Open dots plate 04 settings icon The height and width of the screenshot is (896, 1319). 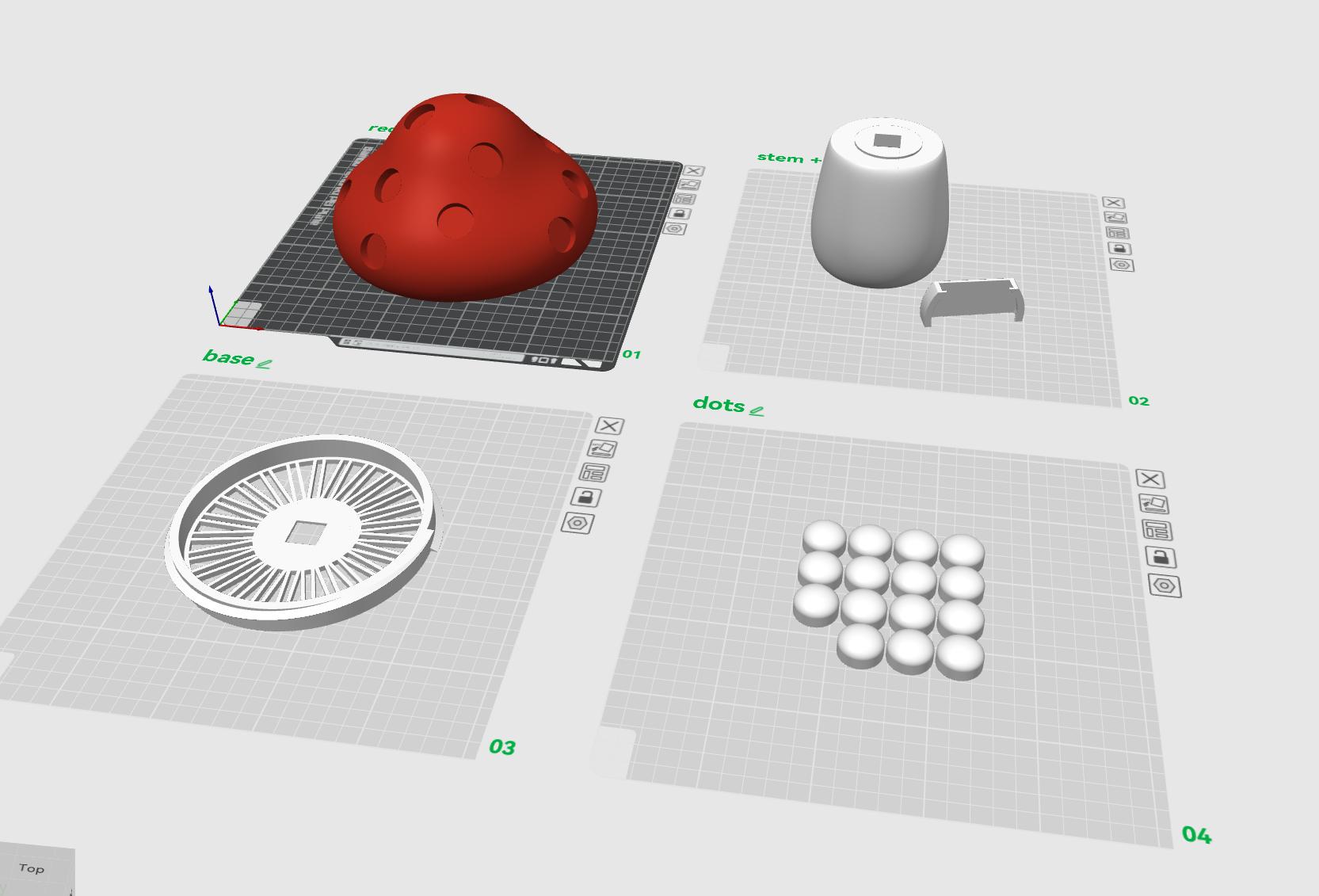(1165, 586)
